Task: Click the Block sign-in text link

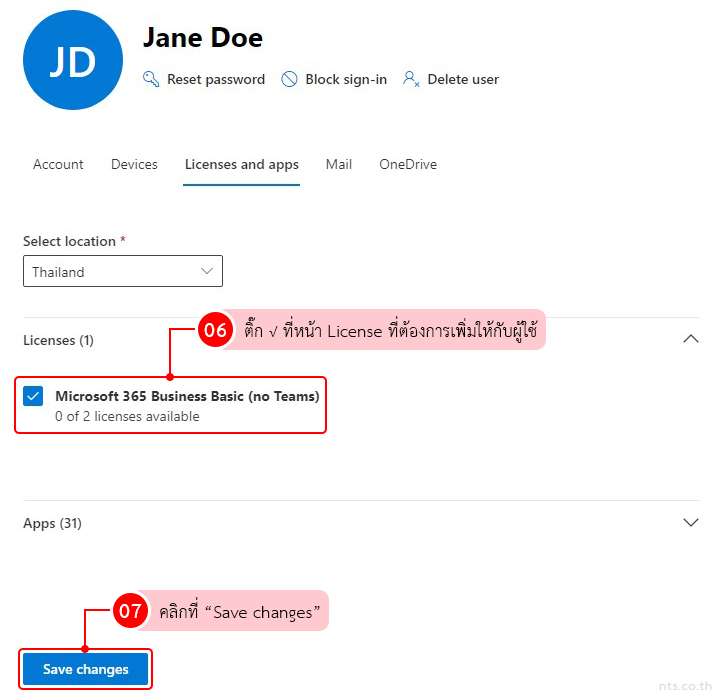Action: pyautogui.click(x=346, y=79)
